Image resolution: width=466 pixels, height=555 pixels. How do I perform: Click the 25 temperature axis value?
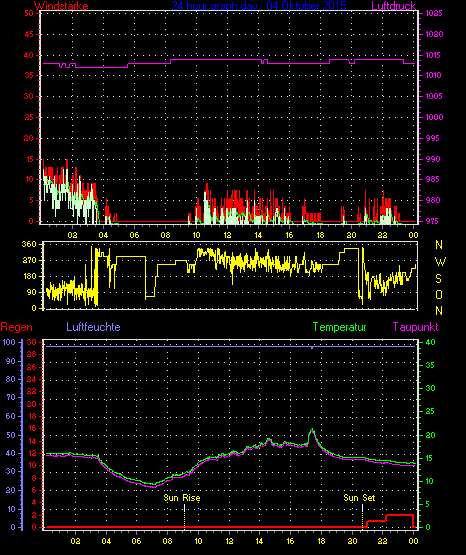(x=430, y=411)
